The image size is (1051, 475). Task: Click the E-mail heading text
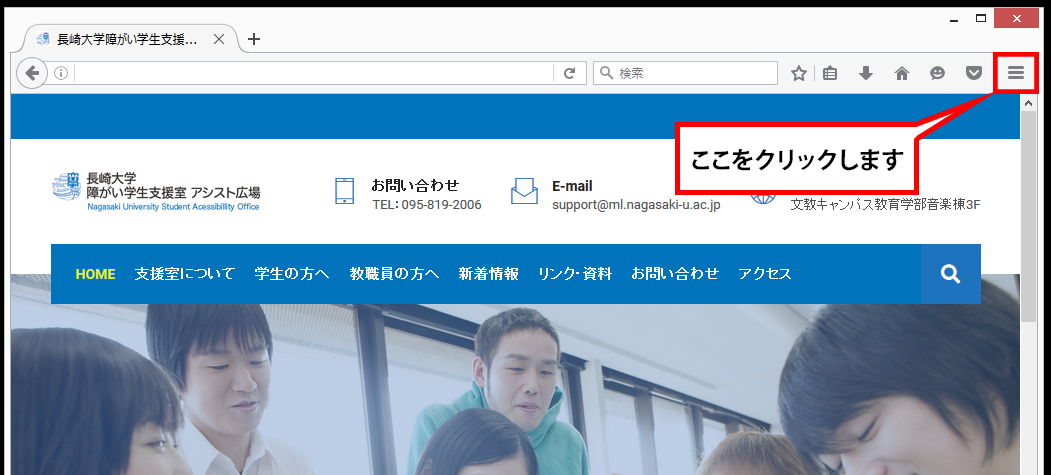click(572, 186)
